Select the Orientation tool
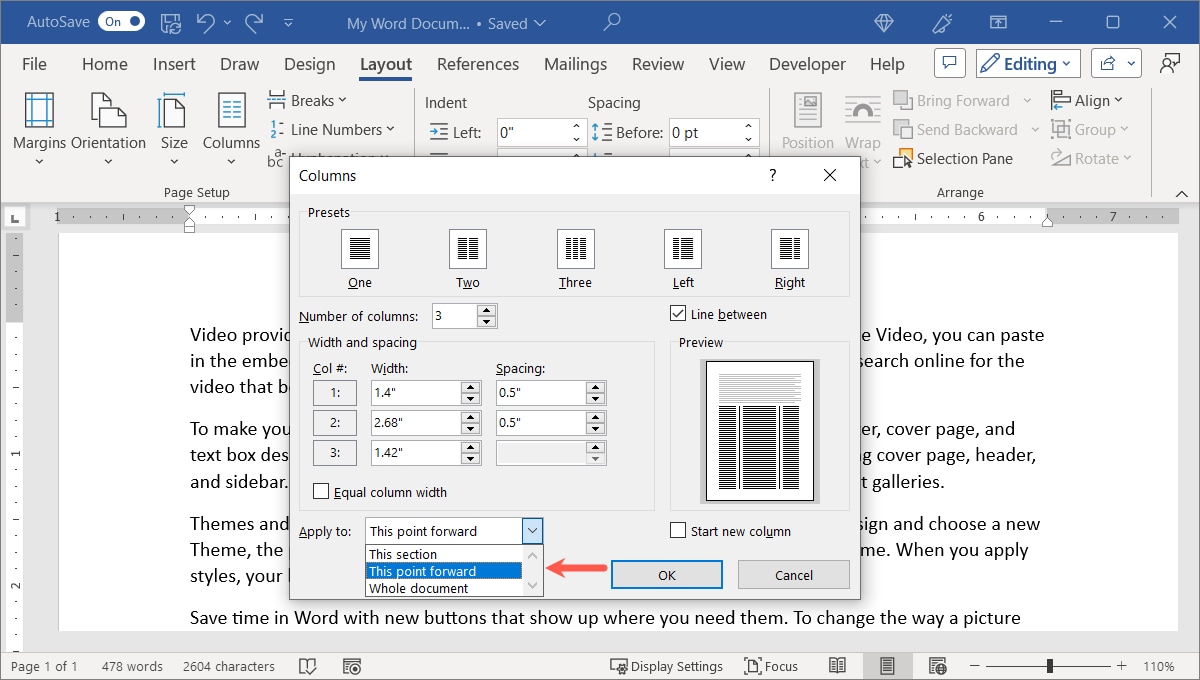Viewport: 1200px width, 680px height. point(108,125)
